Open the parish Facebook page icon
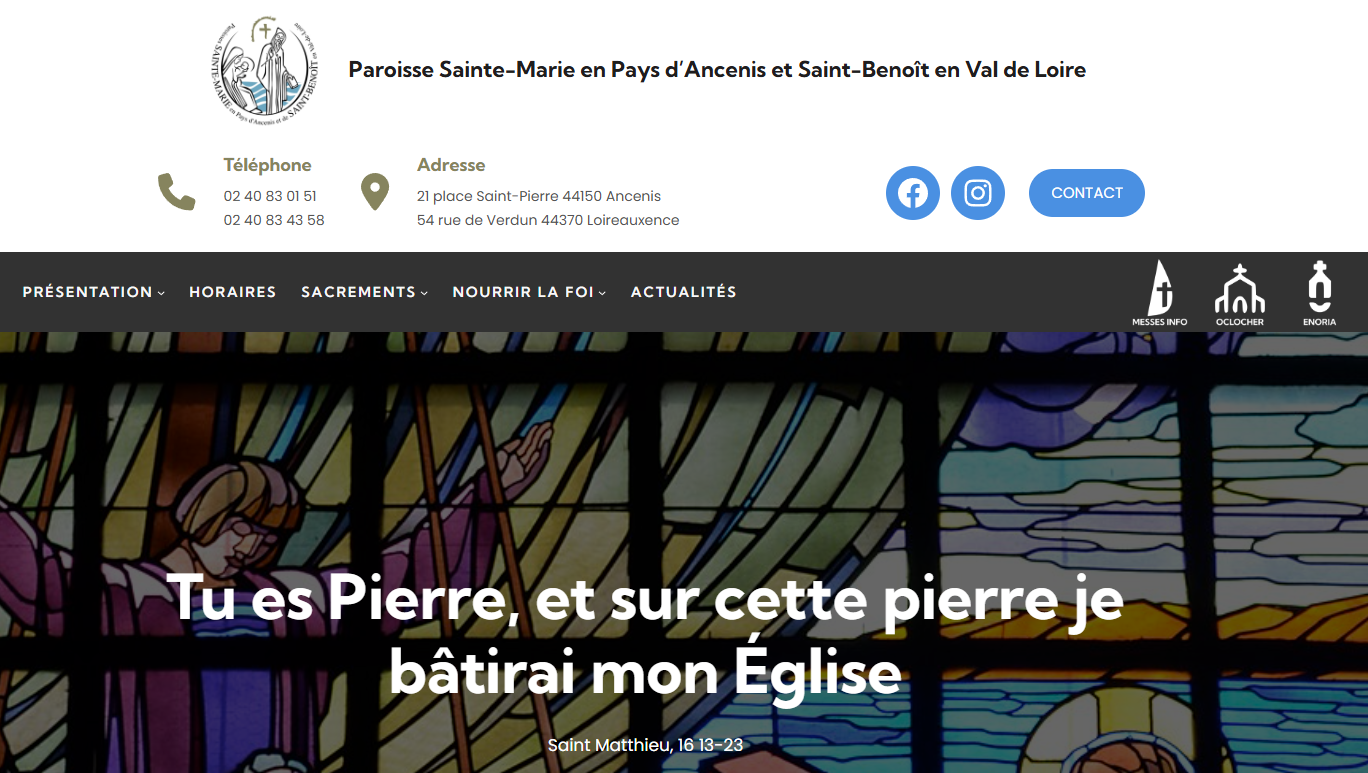Image resolution: width=1368 pixels, height=773 pixels. (x=913, y=193)
